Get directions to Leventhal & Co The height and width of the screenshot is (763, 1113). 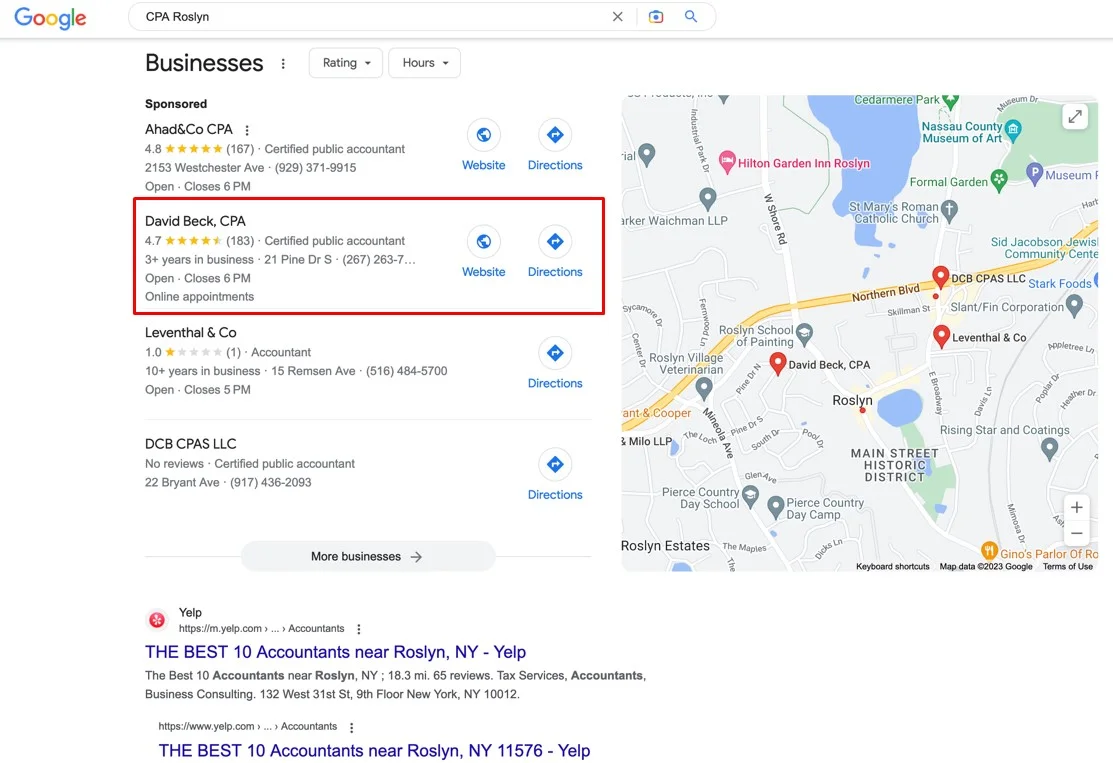555,353
